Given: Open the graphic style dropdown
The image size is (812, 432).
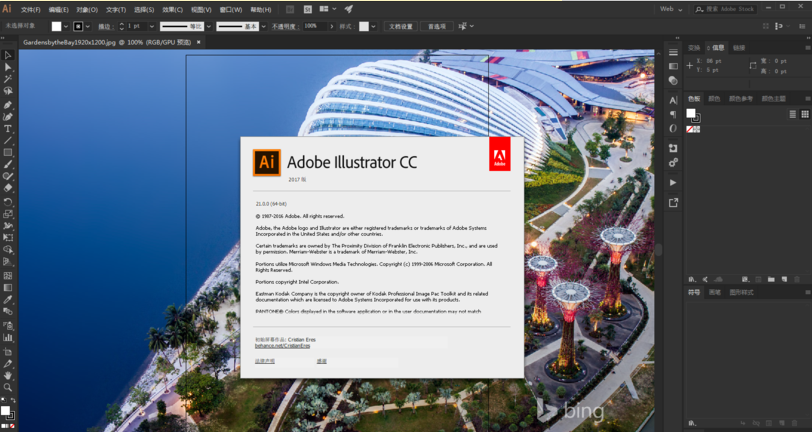Looking at the screenshot, I should tap(373, 26).
